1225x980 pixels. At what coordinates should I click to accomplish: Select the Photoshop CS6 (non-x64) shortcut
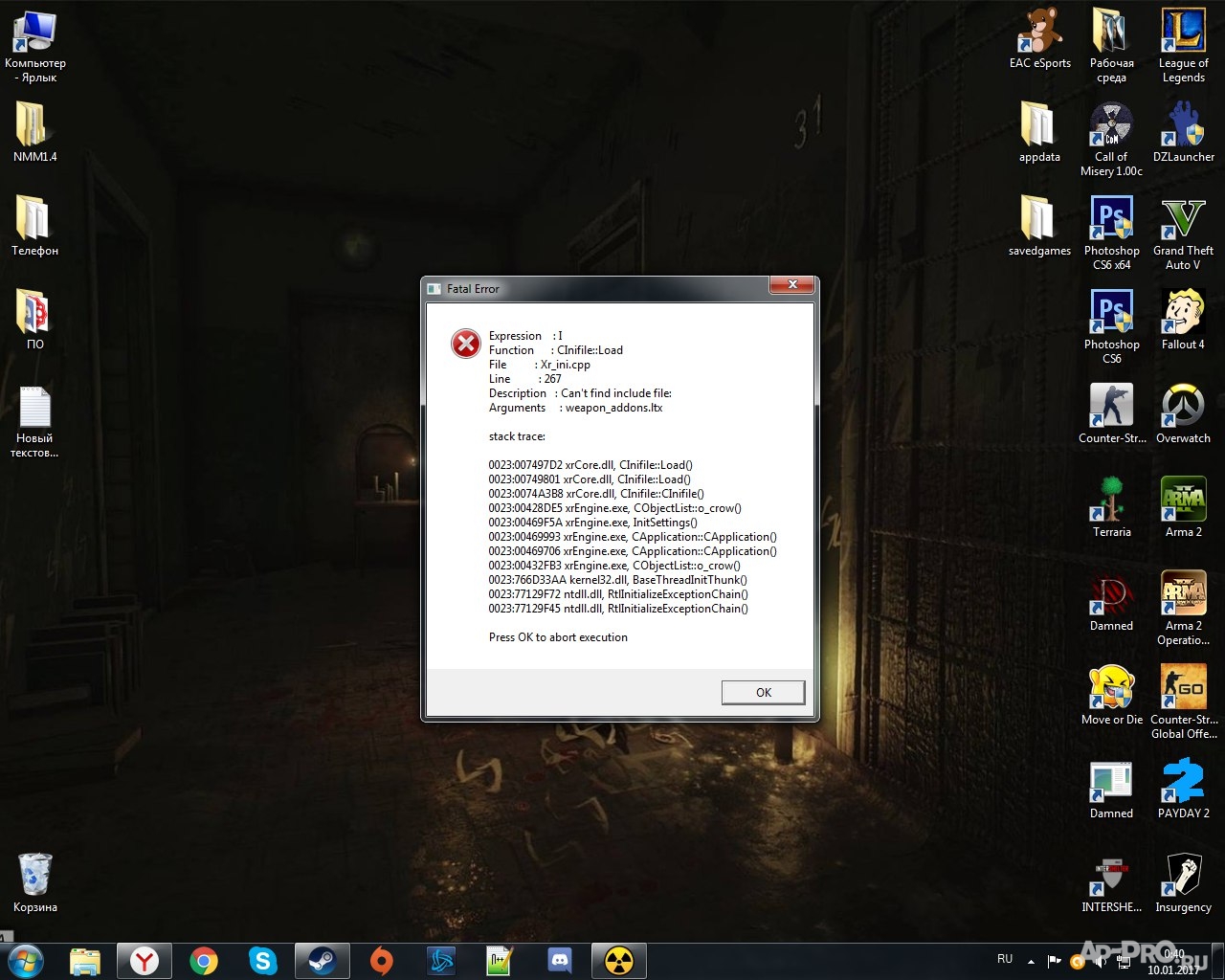tap(1112, 327)
